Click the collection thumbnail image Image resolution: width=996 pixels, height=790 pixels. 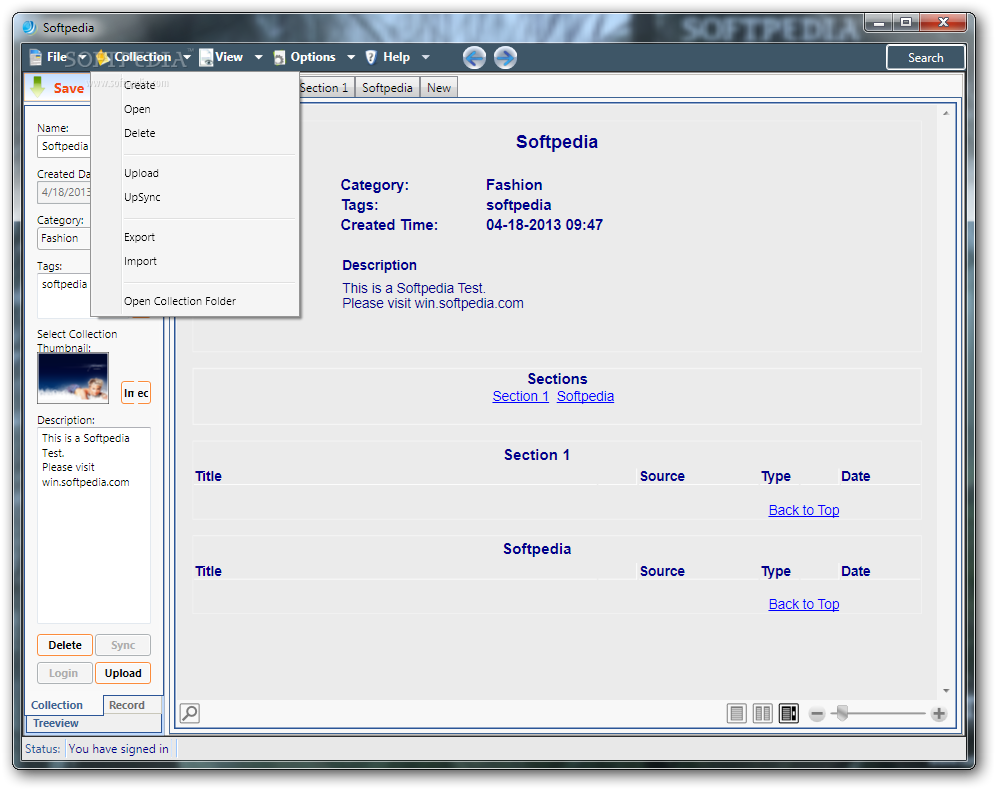73,378
